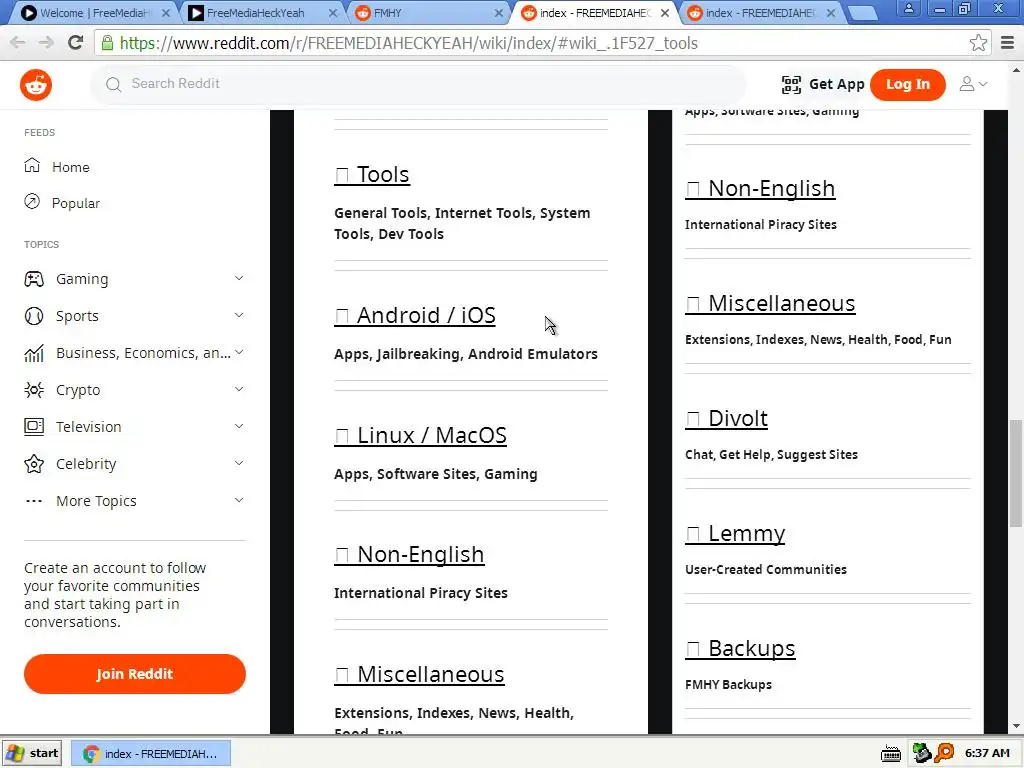Screen dimensions: 1024x768
Task: Open the Lemmy link
Action: pyautogui.click(x=735, y=534)
